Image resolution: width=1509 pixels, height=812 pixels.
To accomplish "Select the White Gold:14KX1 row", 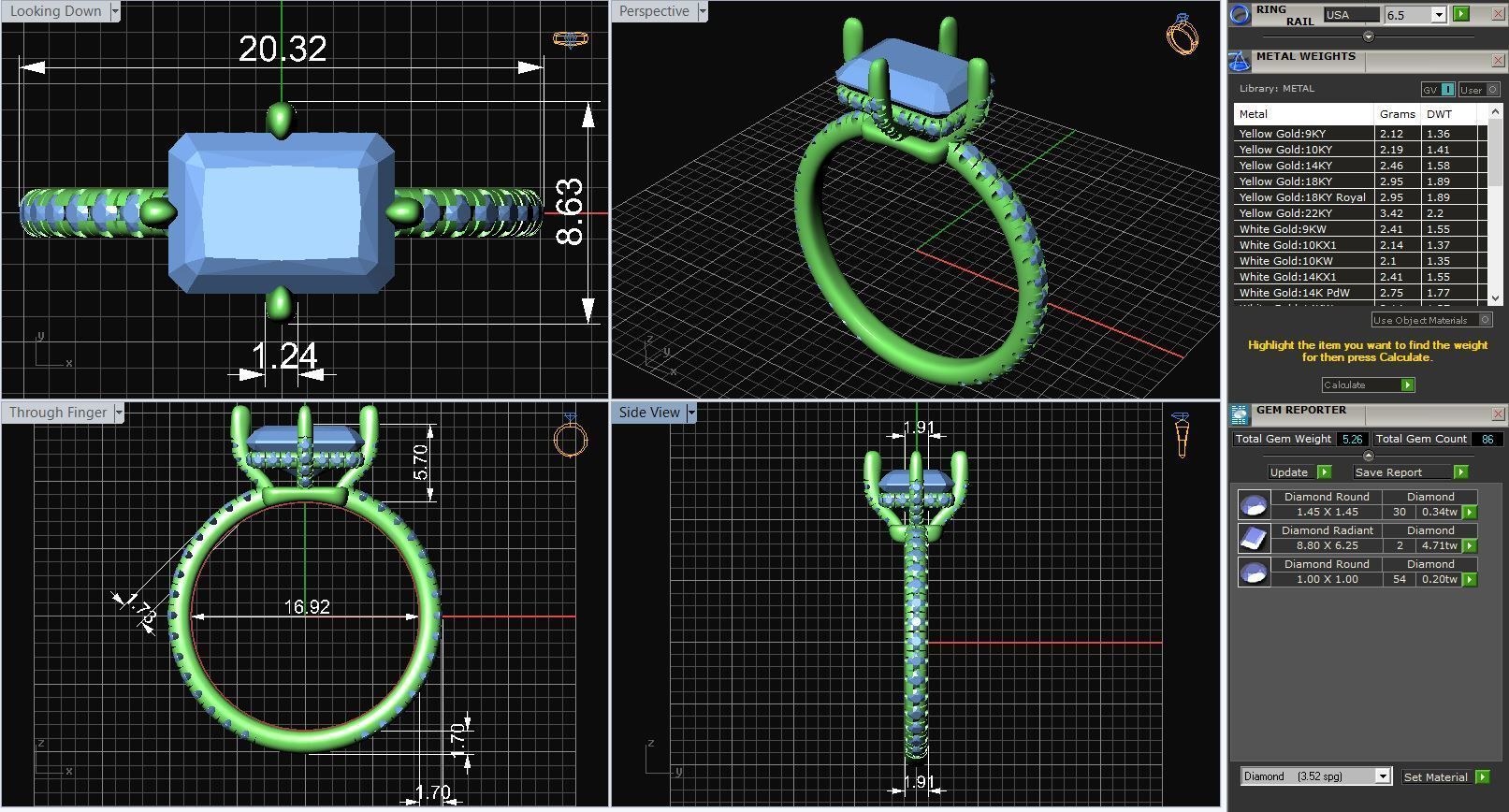I will (1360, 277).
